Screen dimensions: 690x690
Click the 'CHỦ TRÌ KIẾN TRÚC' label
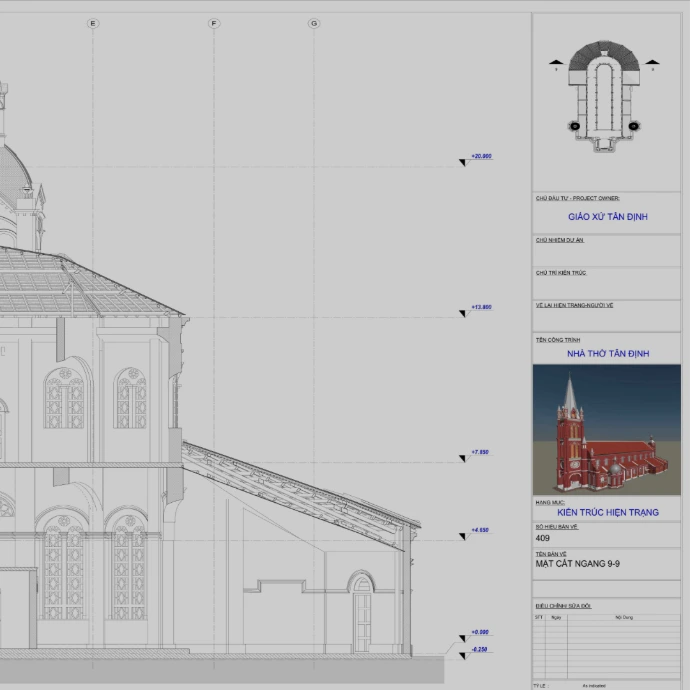pyautogui.click(x=561, y=273)
